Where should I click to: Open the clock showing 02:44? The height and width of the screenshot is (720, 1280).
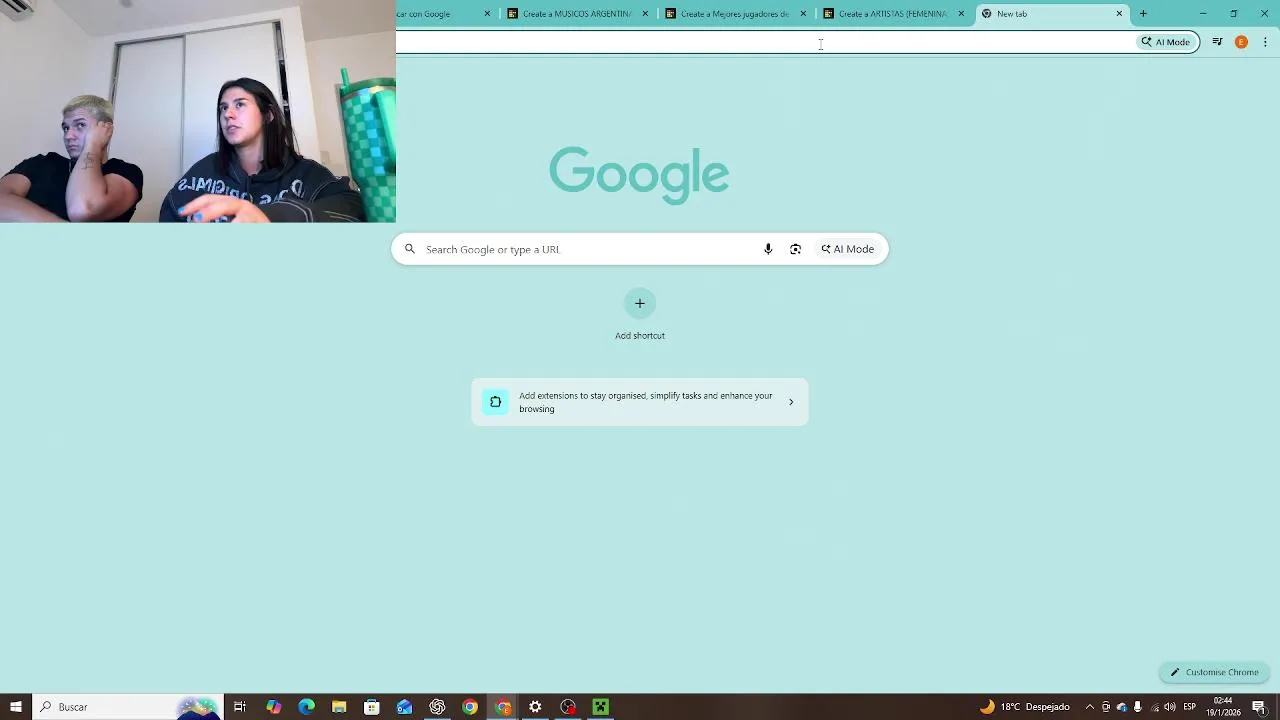(1223, 707)
